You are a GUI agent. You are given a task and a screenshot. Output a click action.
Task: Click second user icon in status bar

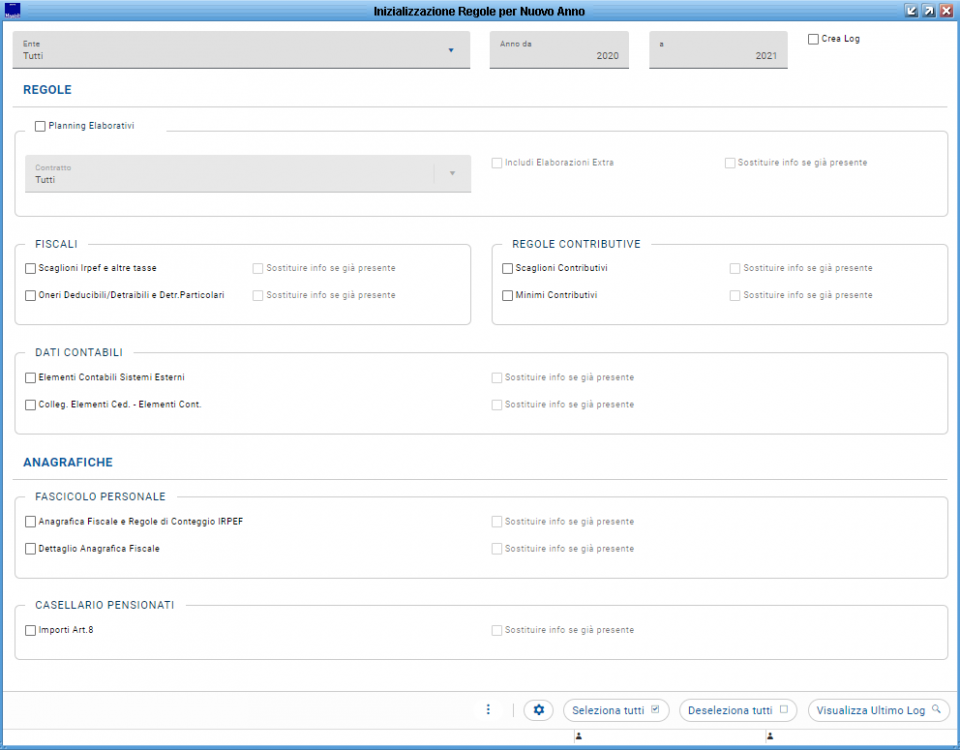770,737
